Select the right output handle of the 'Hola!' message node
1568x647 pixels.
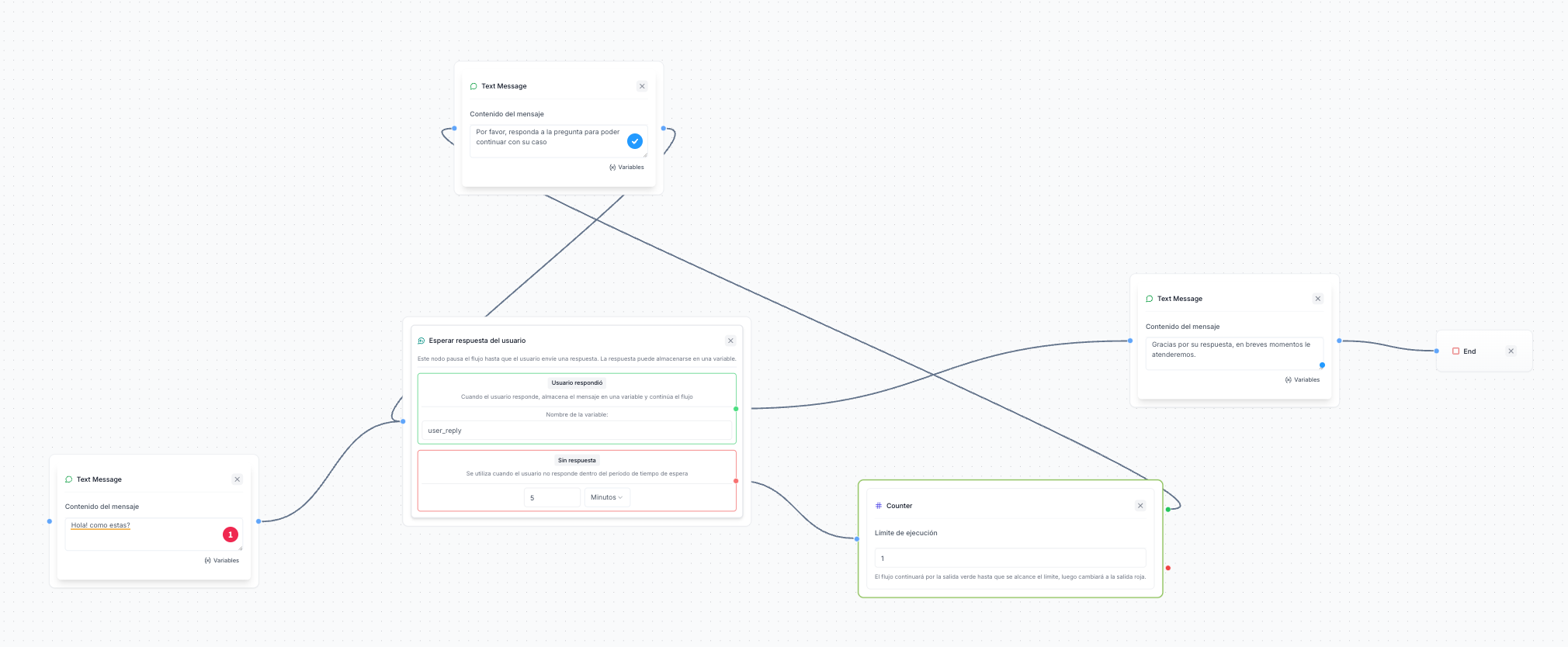coord(258,521)
